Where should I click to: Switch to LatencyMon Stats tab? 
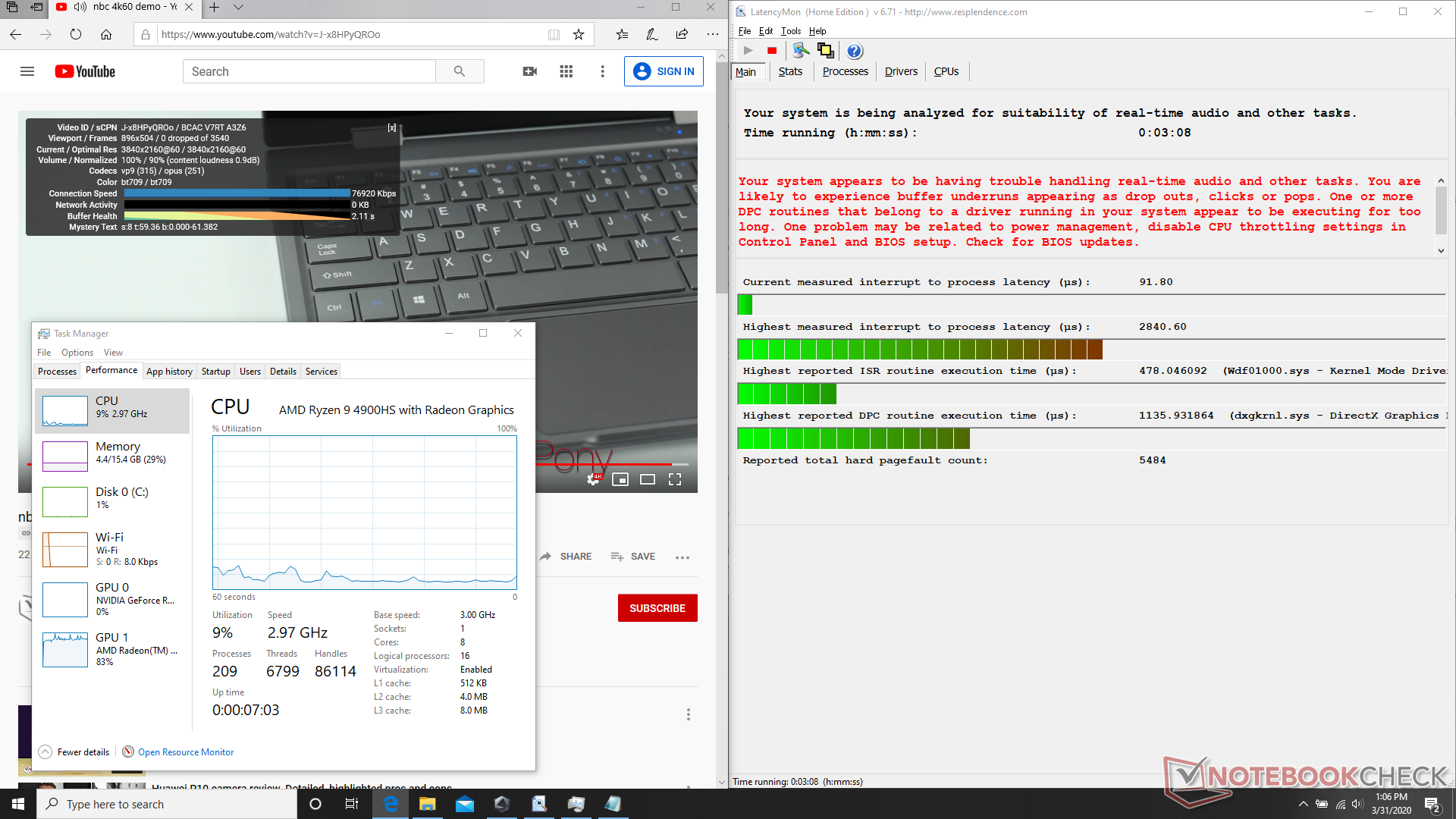pyautogui.click(x=790, y=71)
